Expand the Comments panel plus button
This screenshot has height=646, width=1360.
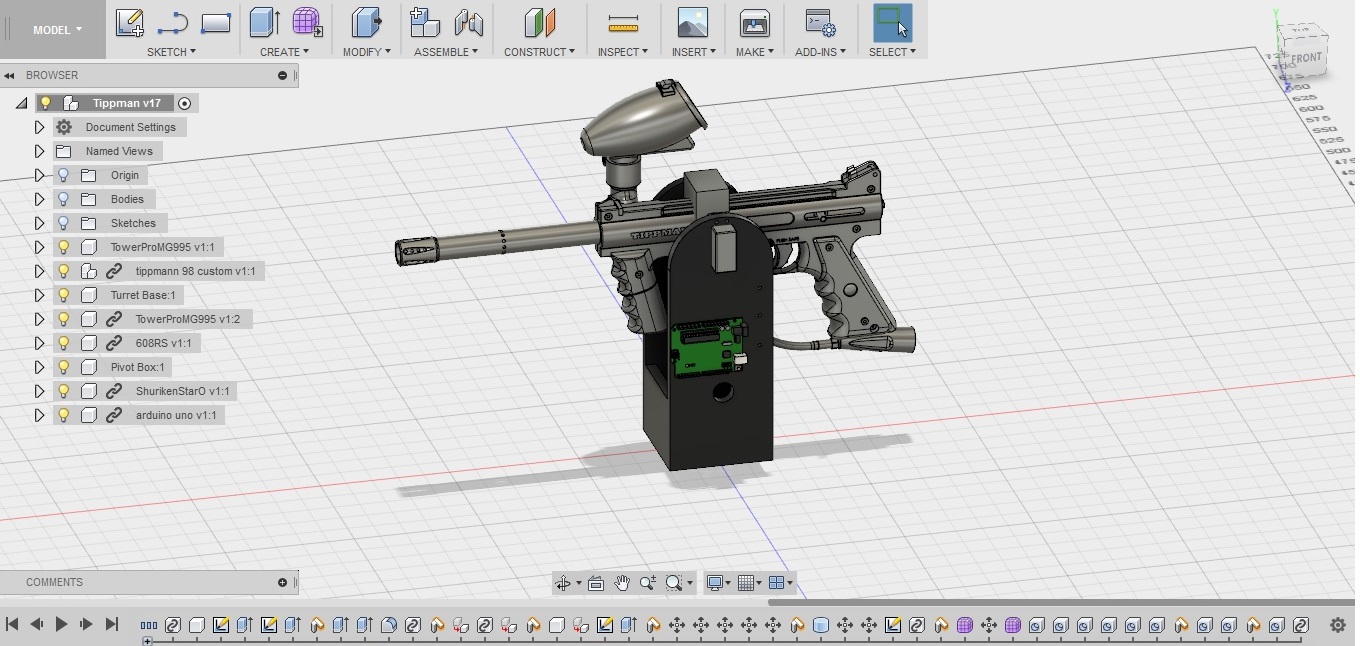click(x=282, y=582)
